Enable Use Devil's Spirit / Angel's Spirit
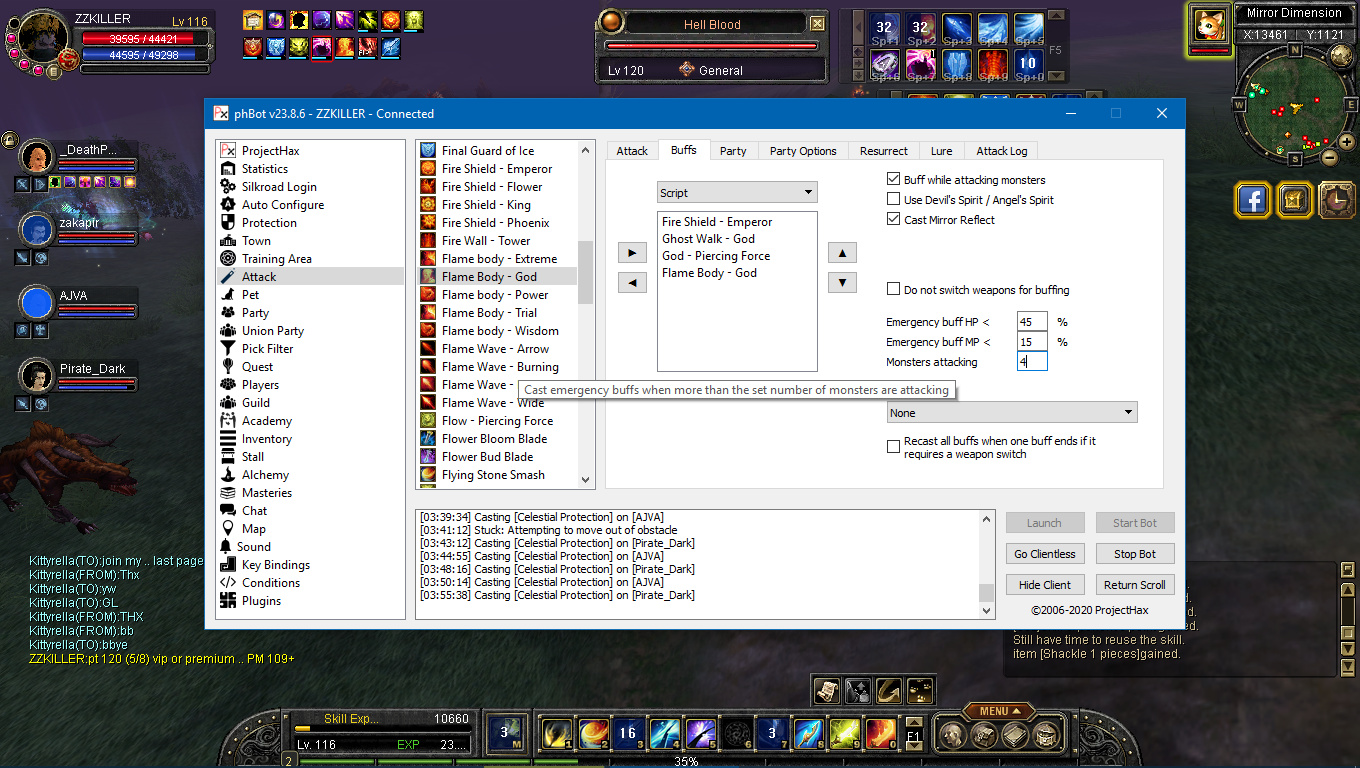1360x768 pixels. pos(894,200)
